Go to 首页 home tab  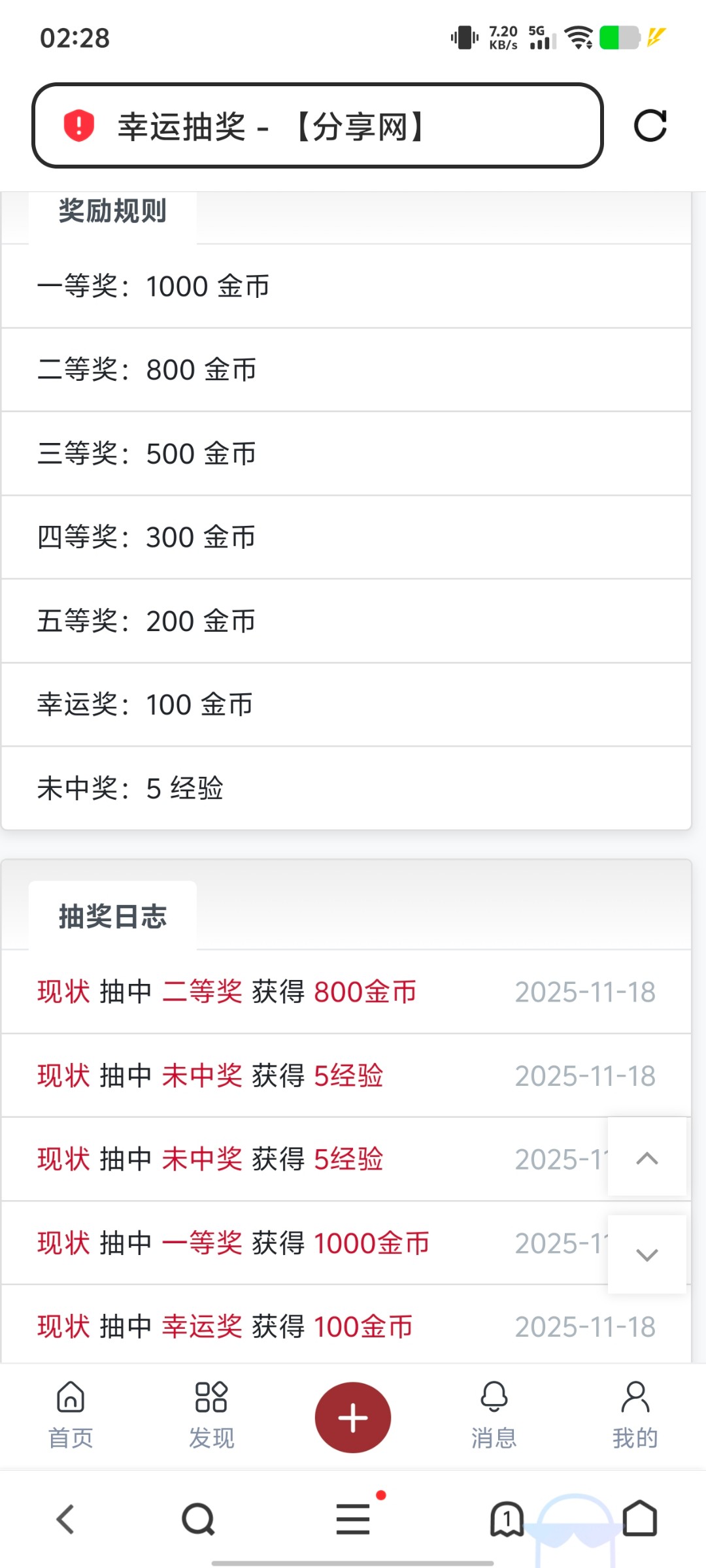71,1414
